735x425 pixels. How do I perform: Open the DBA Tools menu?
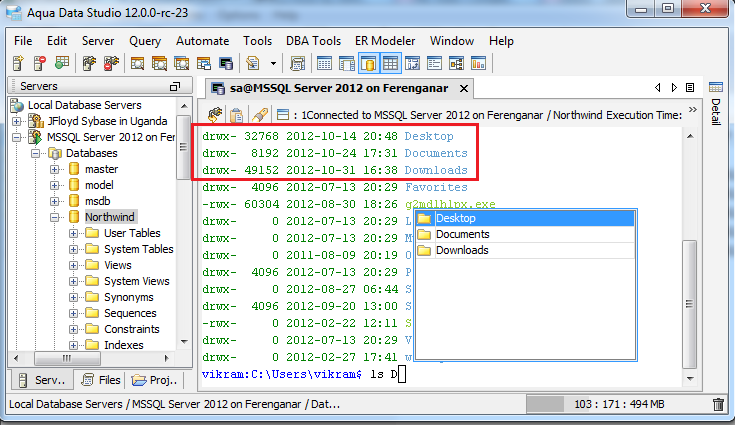(314, 41)
